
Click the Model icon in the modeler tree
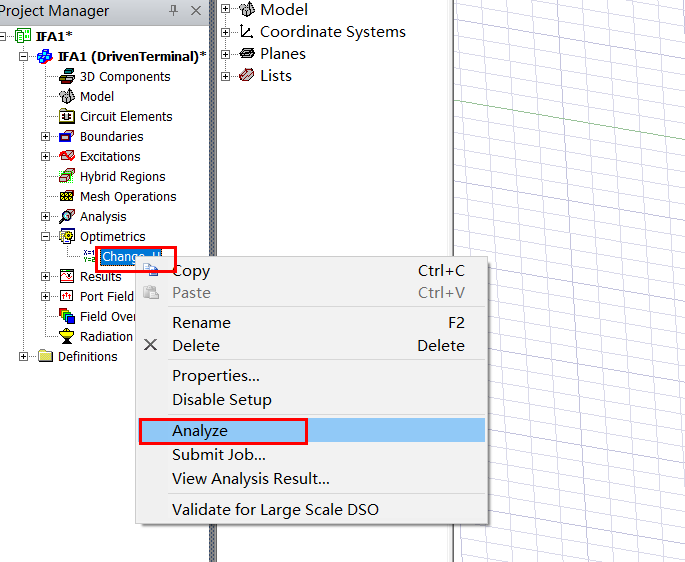tap(247, 9)
